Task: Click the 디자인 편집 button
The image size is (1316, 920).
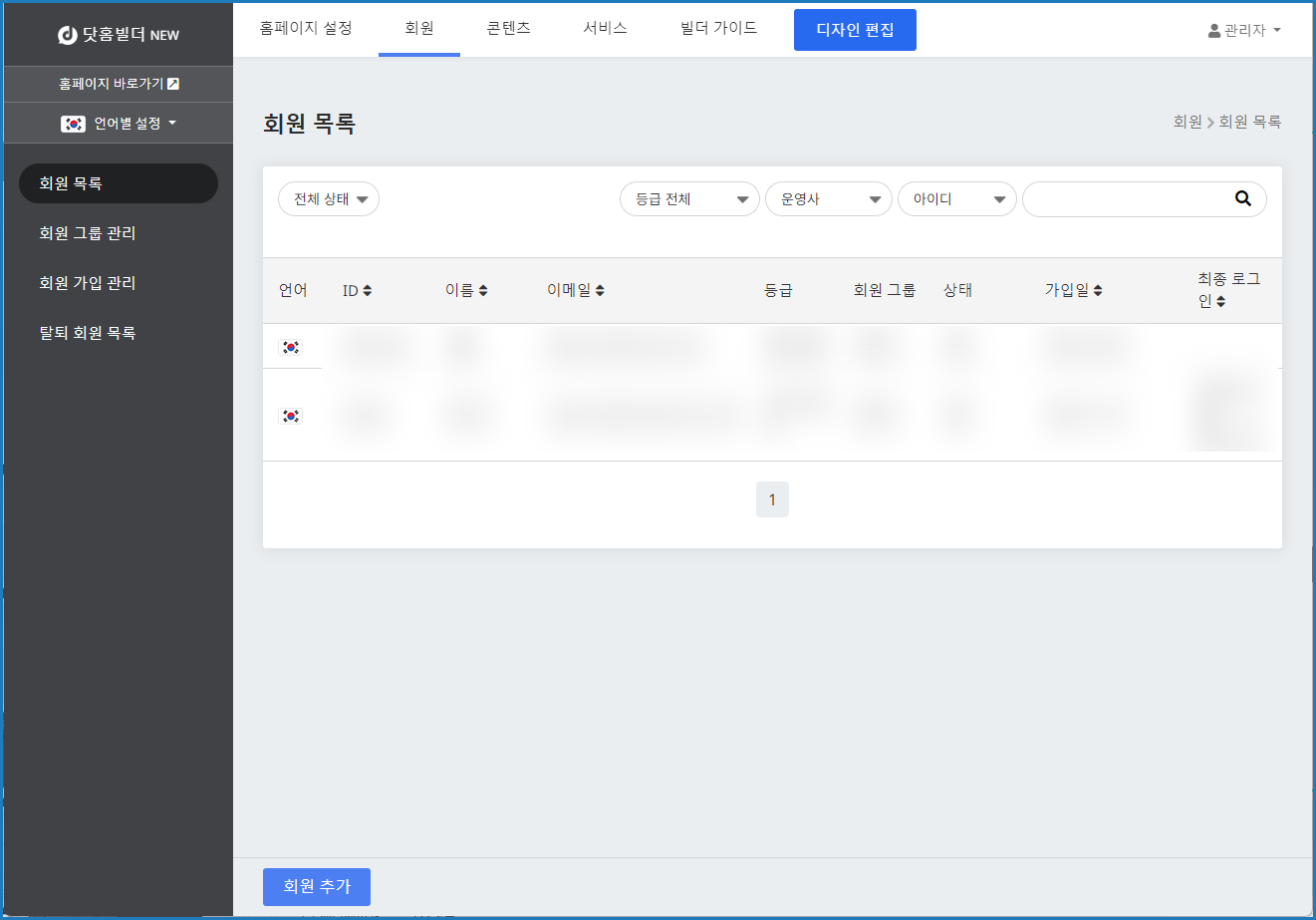Action: pyautogui.click(x=855, y=30)
